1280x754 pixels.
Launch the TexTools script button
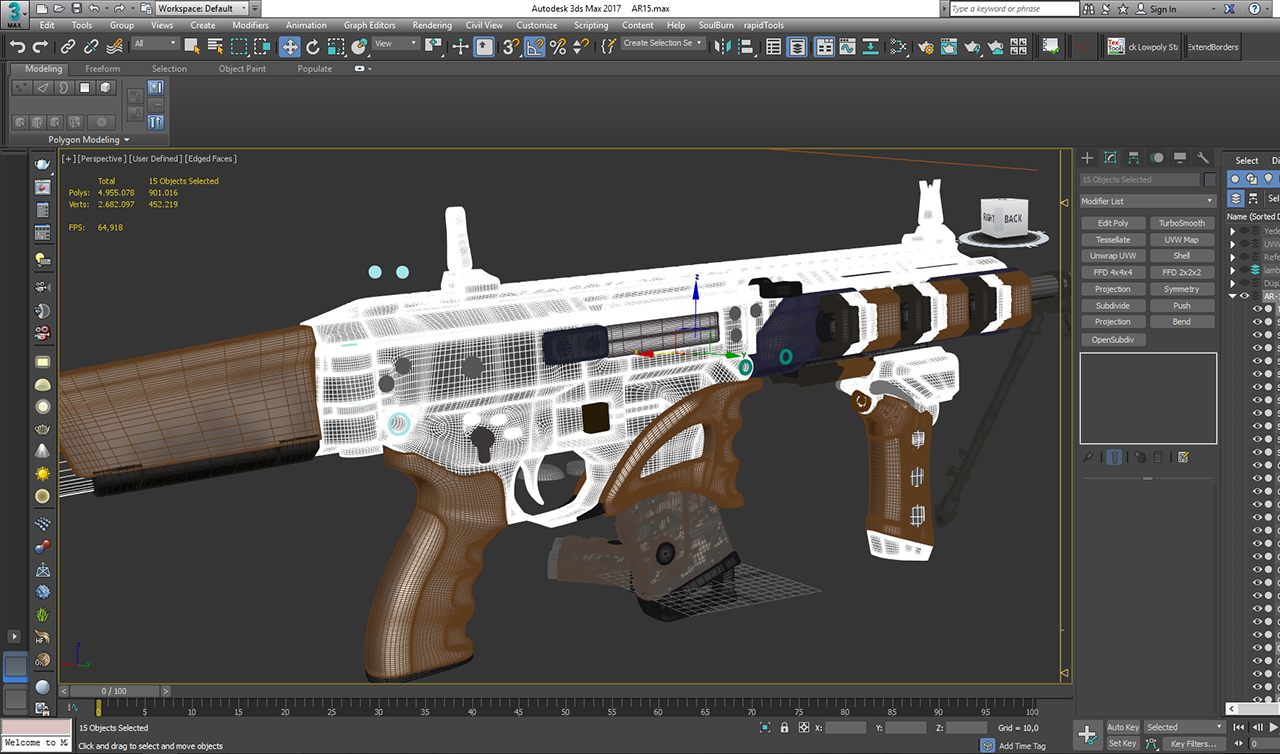click(1116, 46)
